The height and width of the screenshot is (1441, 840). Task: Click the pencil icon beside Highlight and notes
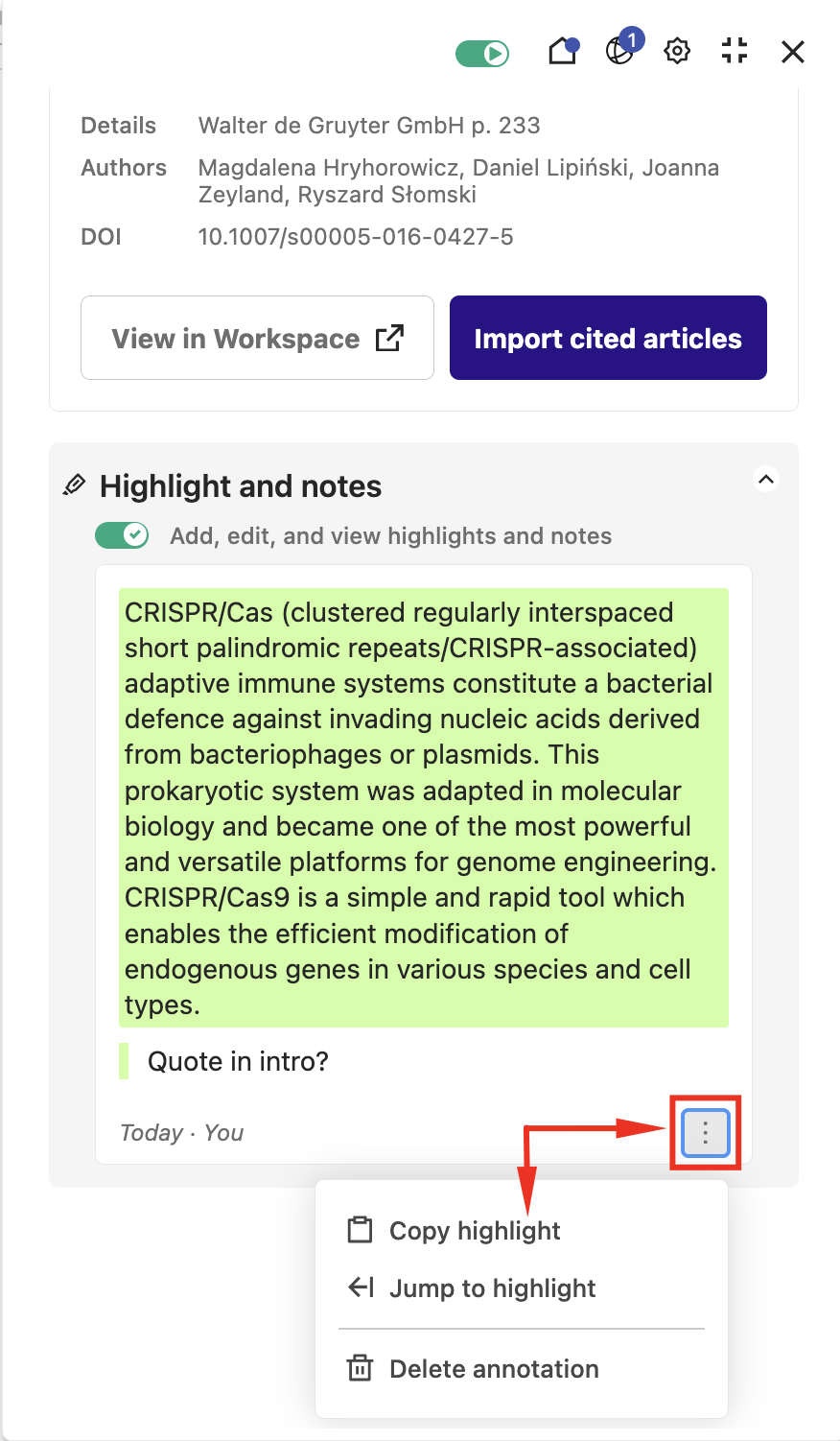[74, 485]
